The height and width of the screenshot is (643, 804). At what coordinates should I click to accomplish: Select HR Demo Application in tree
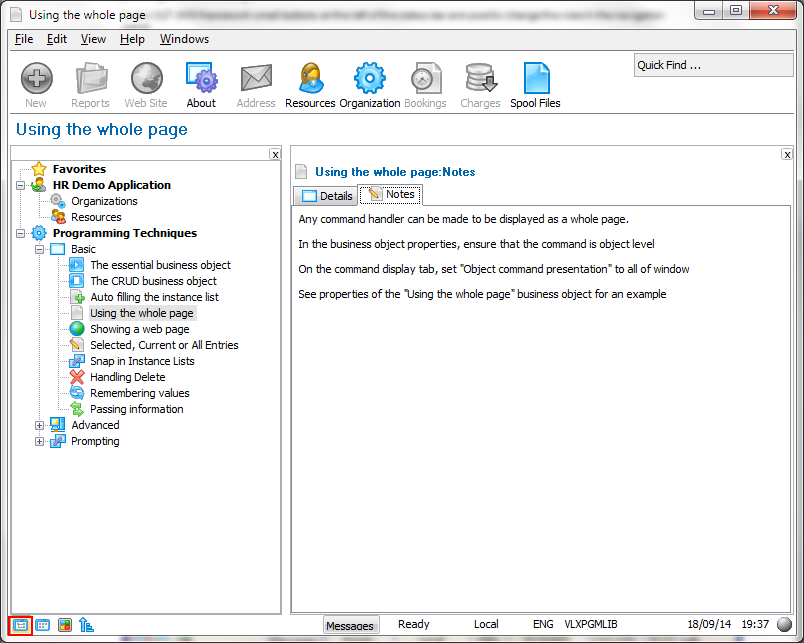pyautogui.click(x=111, y=185)
